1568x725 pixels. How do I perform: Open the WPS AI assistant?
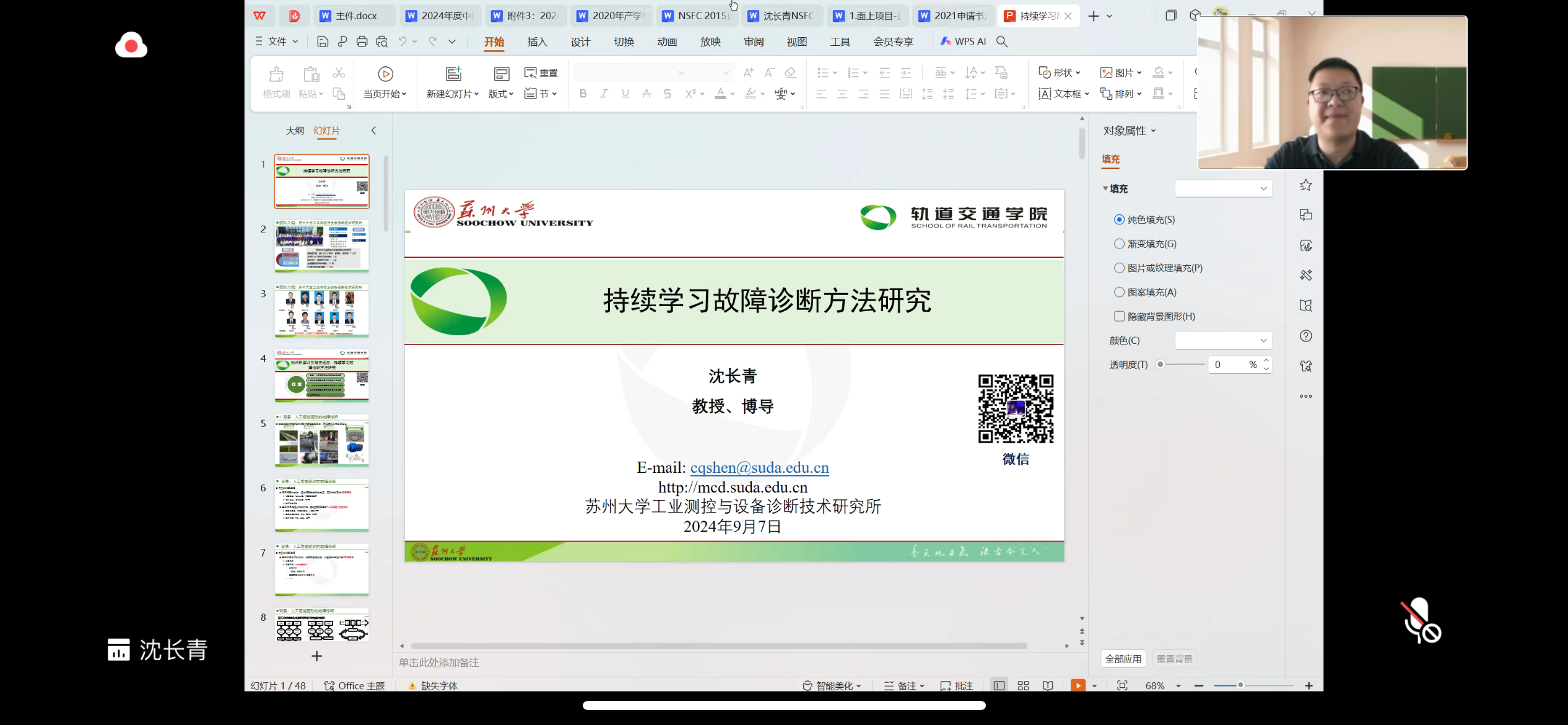coord(963,42)
